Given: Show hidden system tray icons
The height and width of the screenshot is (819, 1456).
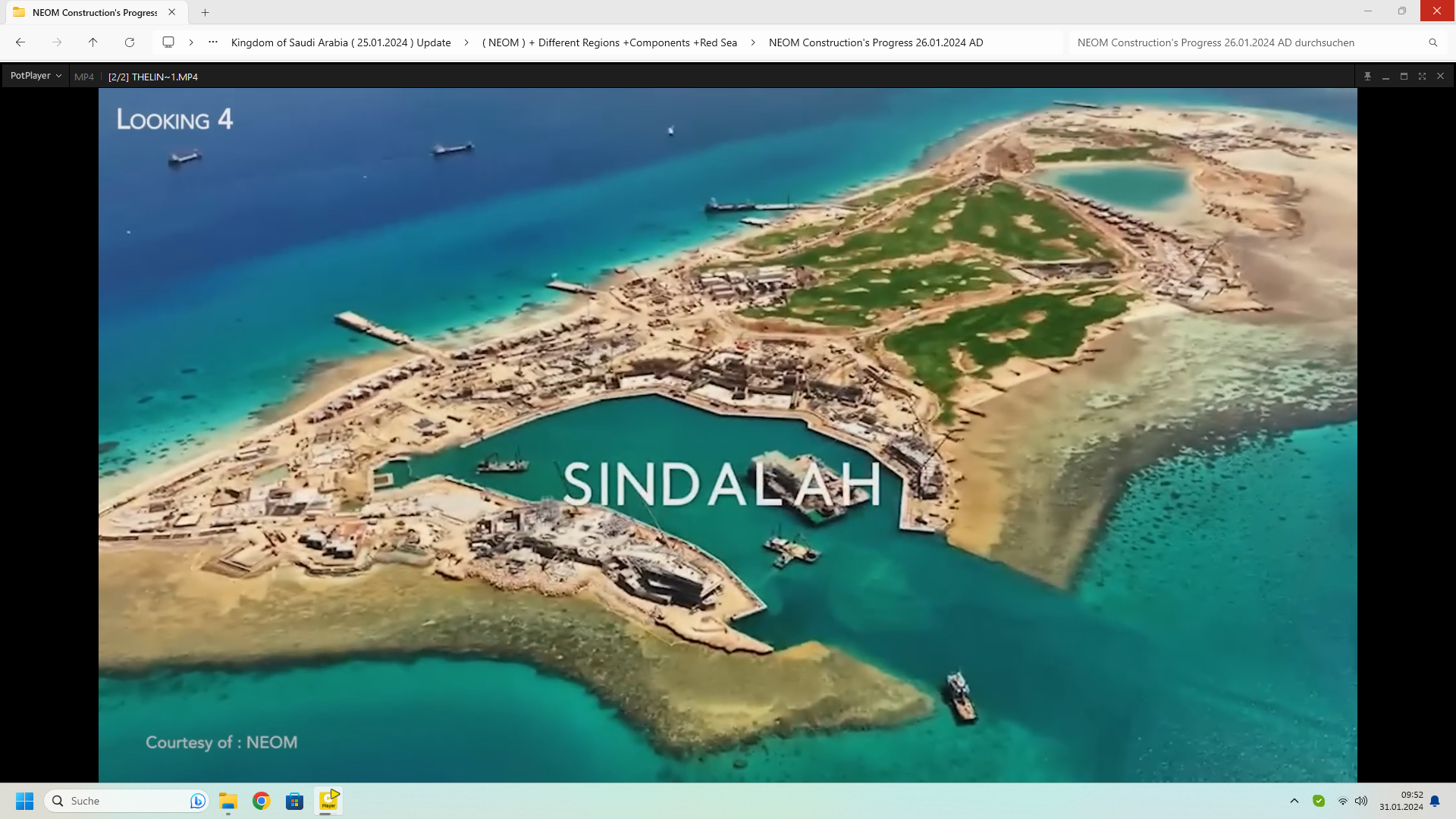Looking at the screenshot, I should click(x=1294, y=801).
